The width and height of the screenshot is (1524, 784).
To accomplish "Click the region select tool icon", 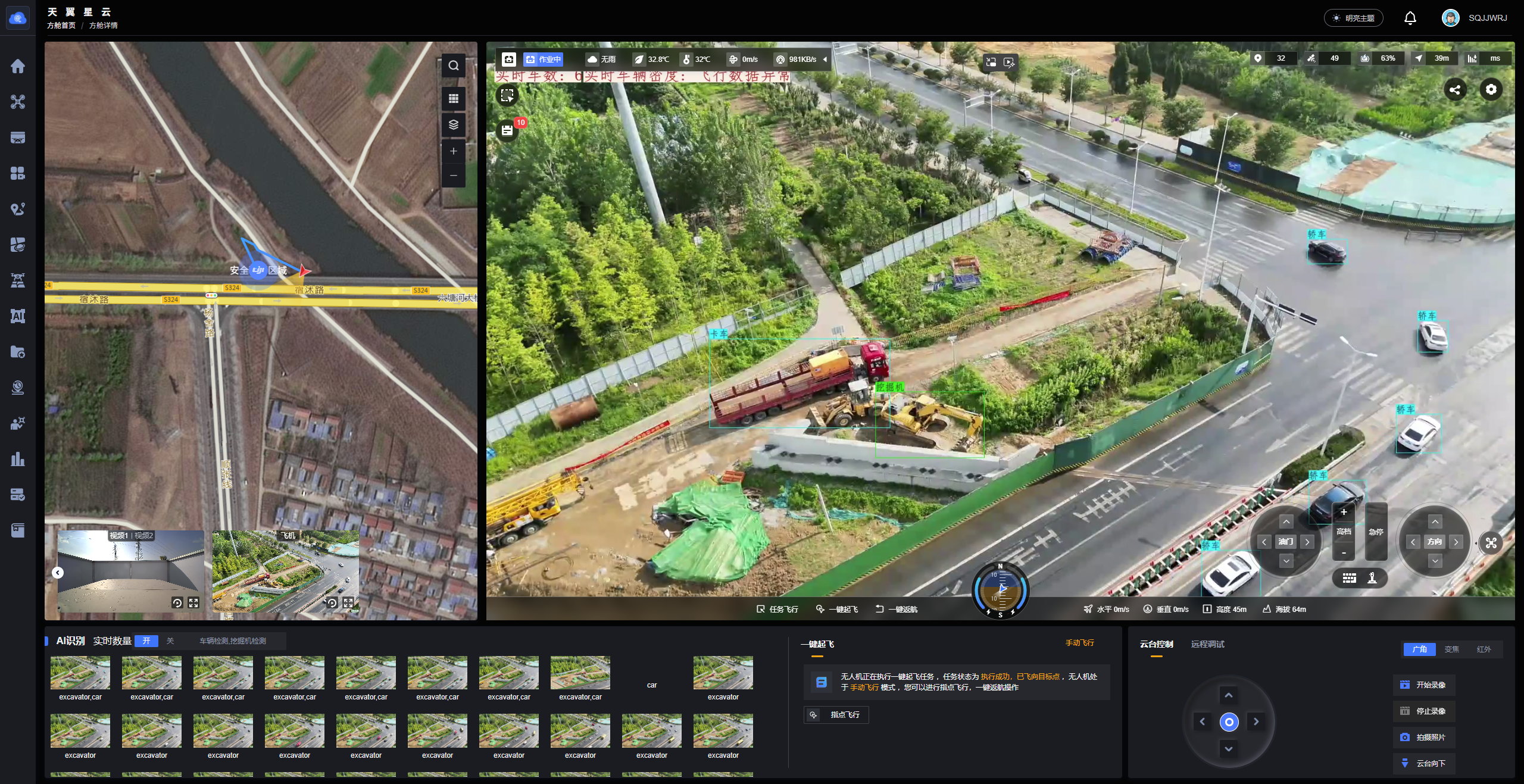I will (x=507, y=95).
